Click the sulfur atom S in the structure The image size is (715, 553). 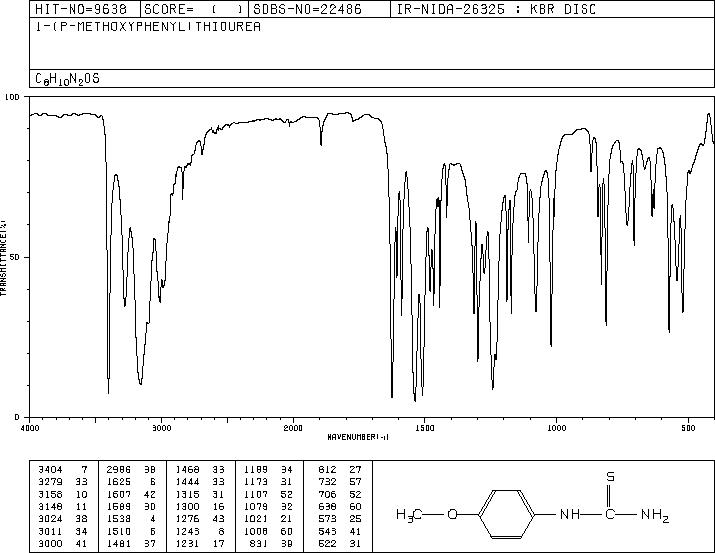[x=611, y=477]
